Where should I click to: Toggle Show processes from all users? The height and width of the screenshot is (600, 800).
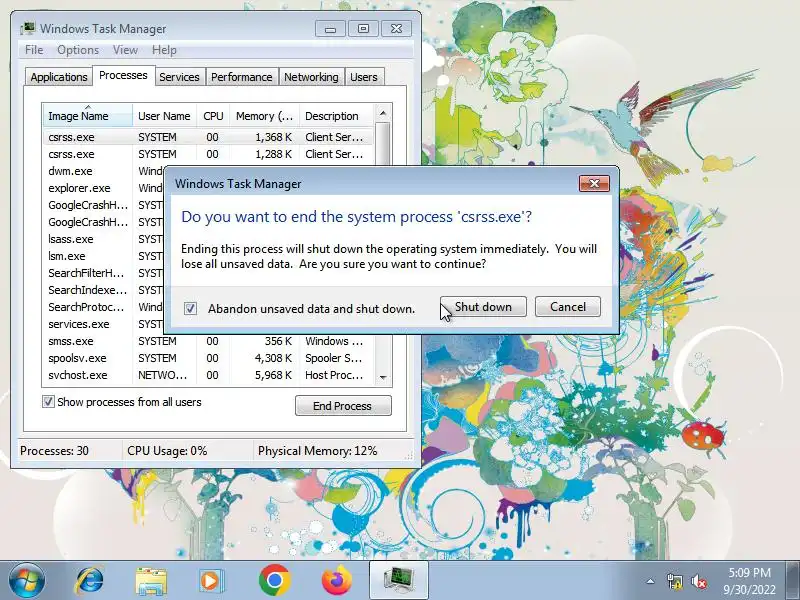48,402
